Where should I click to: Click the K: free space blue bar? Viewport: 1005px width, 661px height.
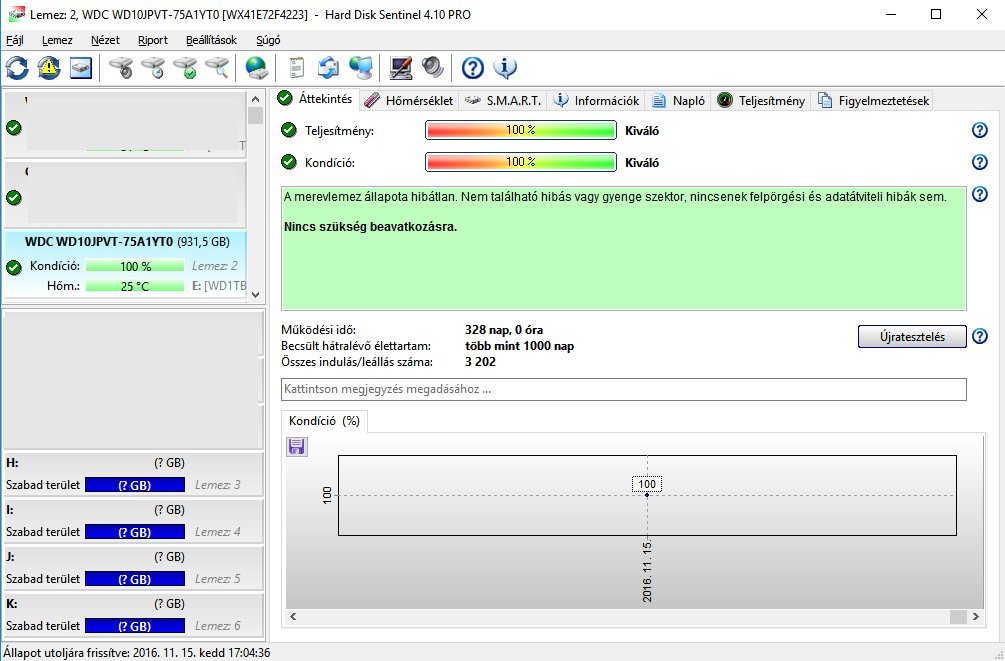pyautogui.click(x=135, y=626)
